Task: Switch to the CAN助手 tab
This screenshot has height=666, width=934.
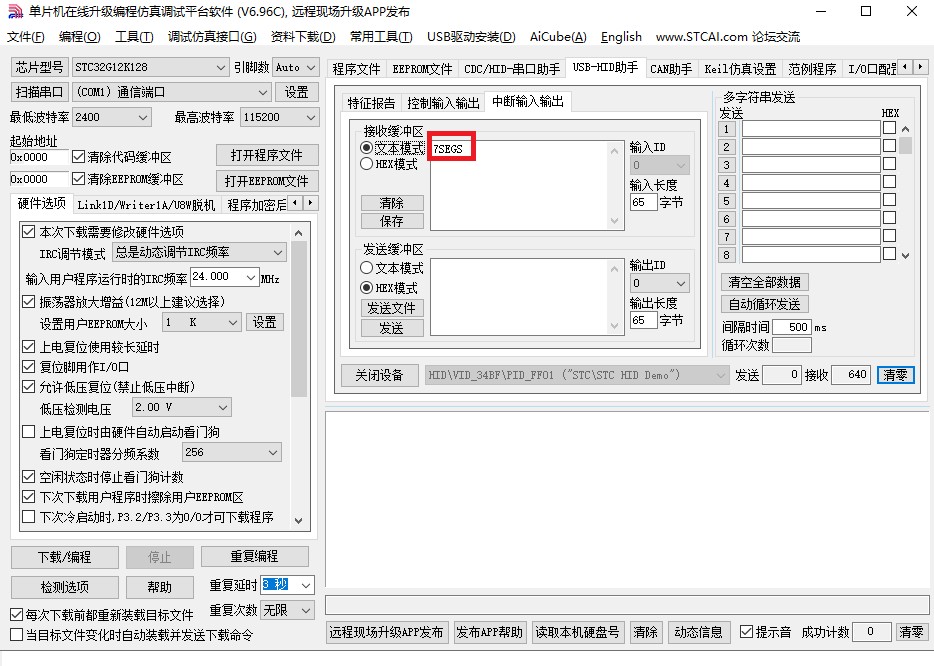Action: pyautogui.click(x=670, y=69)
